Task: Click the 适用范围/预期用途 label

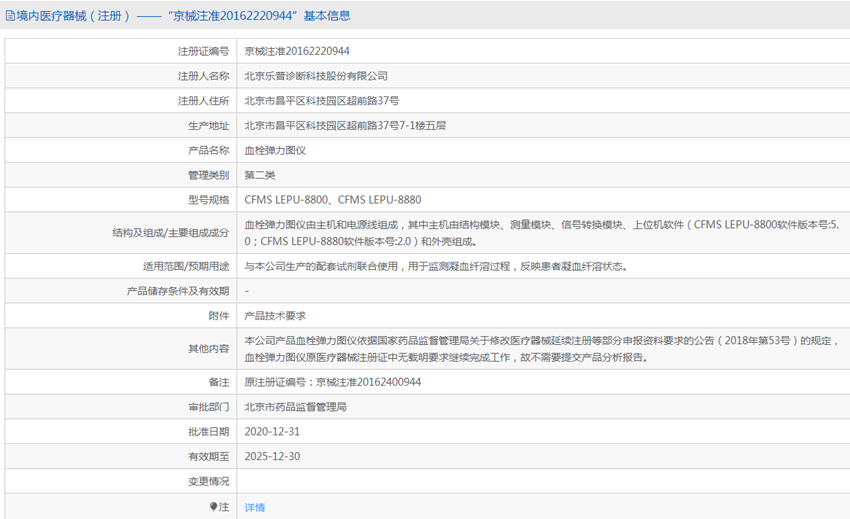Action: pos(186,266)
